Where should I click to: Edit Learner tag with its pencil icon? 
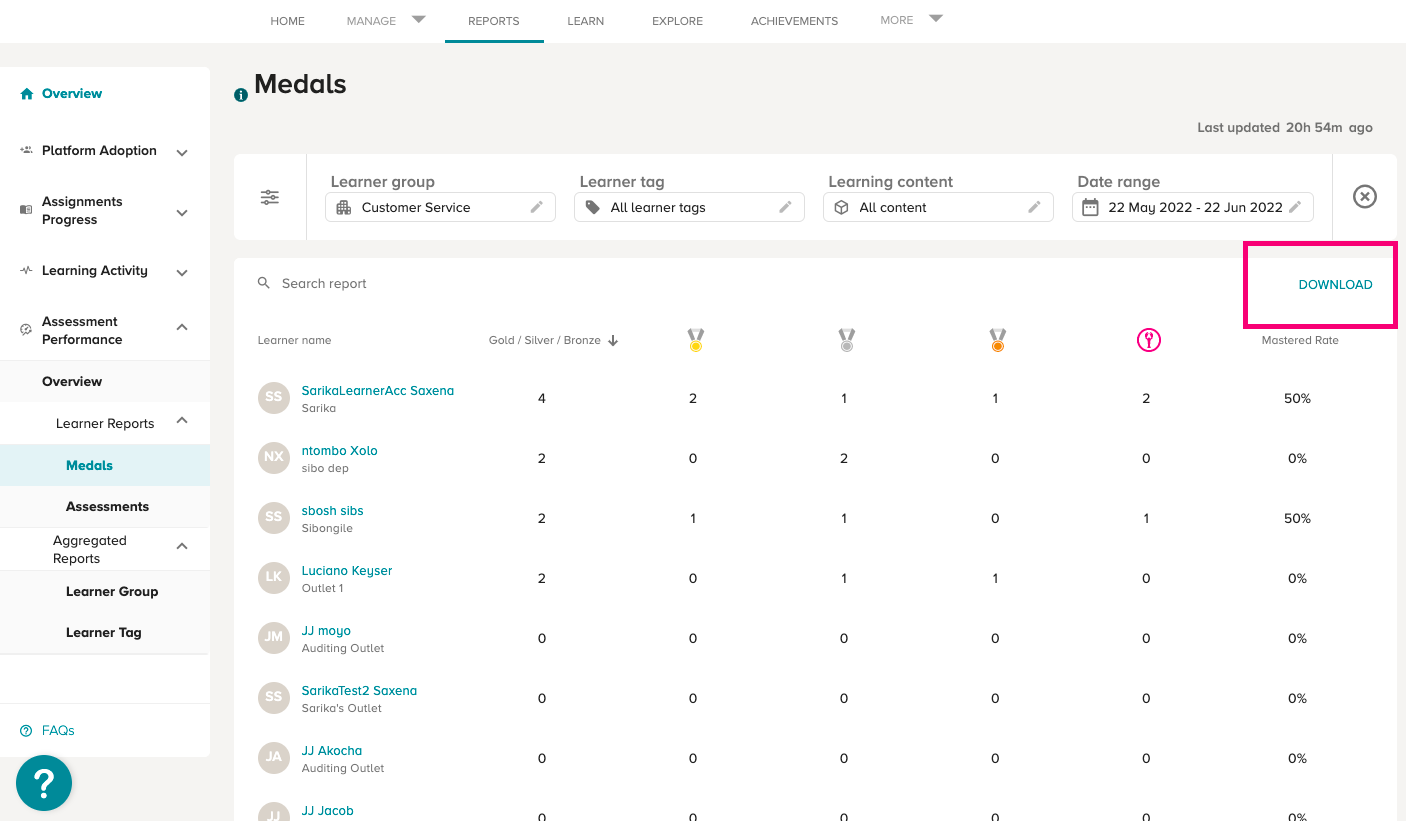point(786,207)
